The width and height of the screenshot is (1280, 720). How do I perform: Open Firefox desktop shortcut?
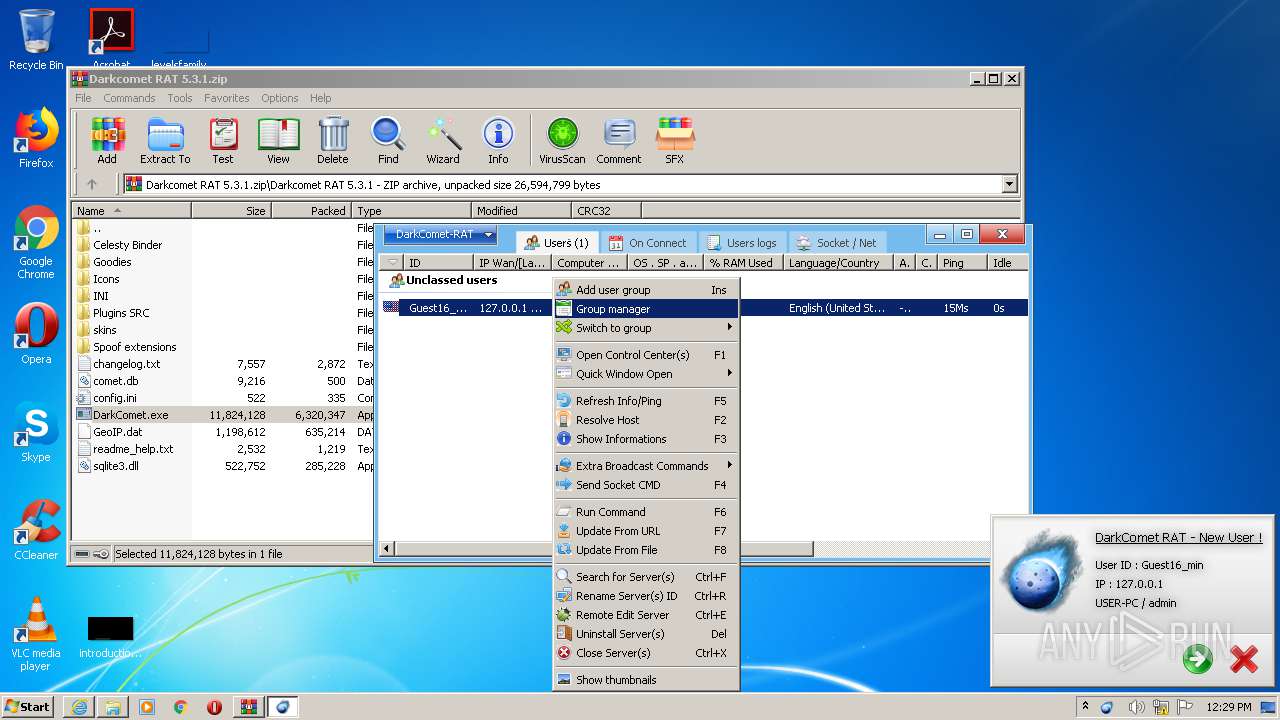[x=36, y=139]
